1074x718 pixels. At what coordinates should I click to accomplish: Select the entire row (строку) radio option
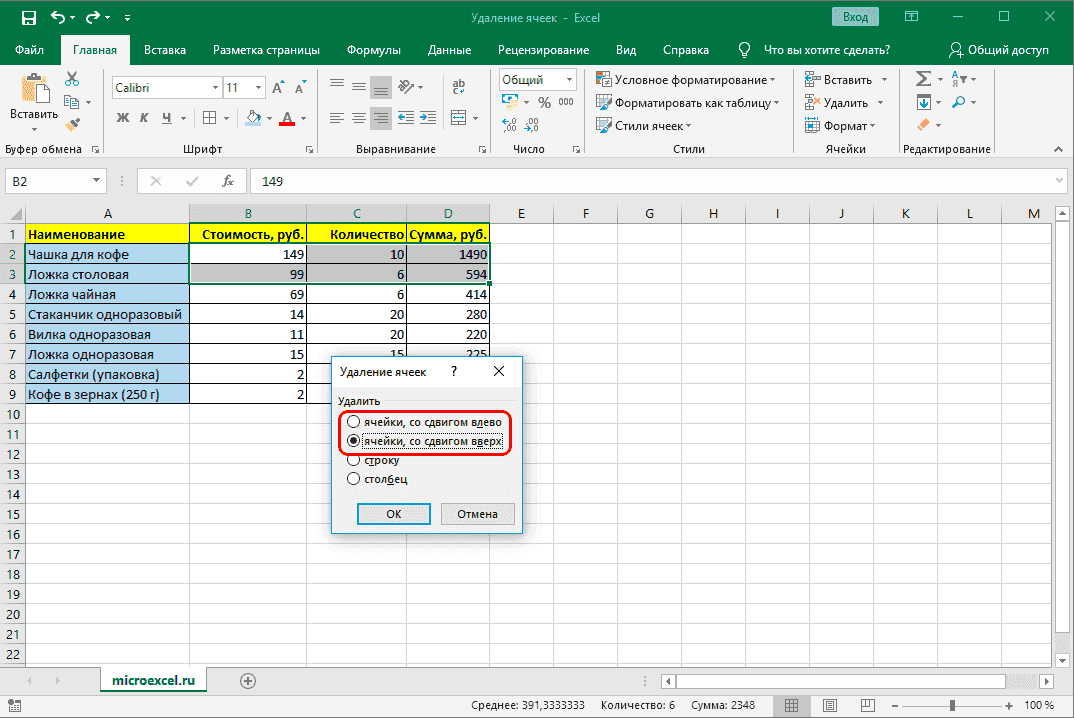pos(353,461)
